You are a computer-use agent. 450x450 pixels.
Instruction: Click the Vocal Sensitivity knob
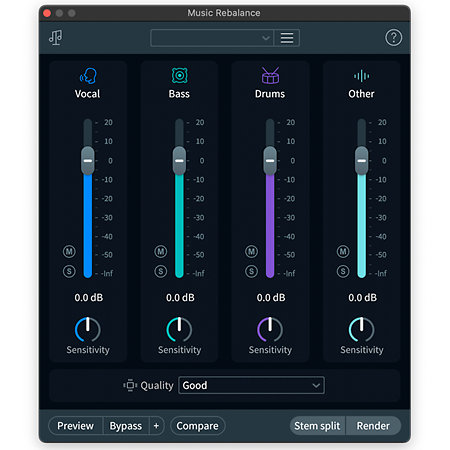[88, 329]
